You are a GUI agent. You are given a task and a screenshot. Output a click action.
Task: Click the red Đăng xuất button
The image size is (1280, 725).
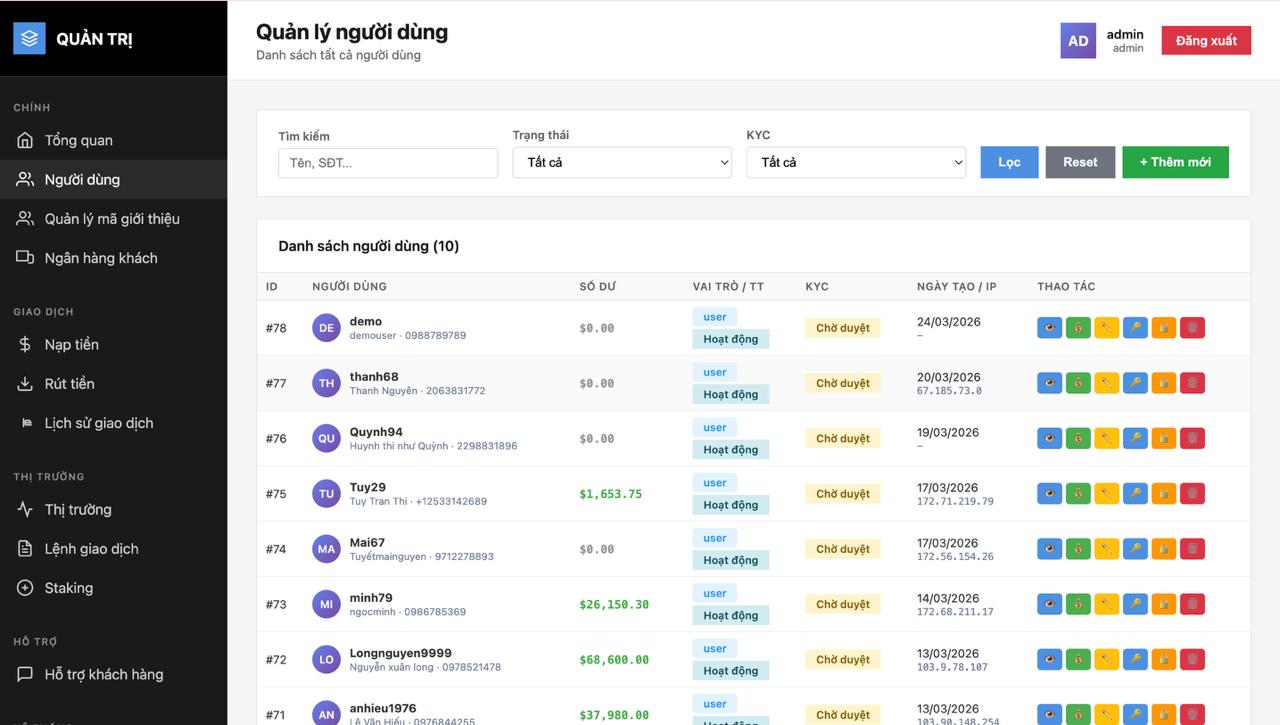point(1206,41)
